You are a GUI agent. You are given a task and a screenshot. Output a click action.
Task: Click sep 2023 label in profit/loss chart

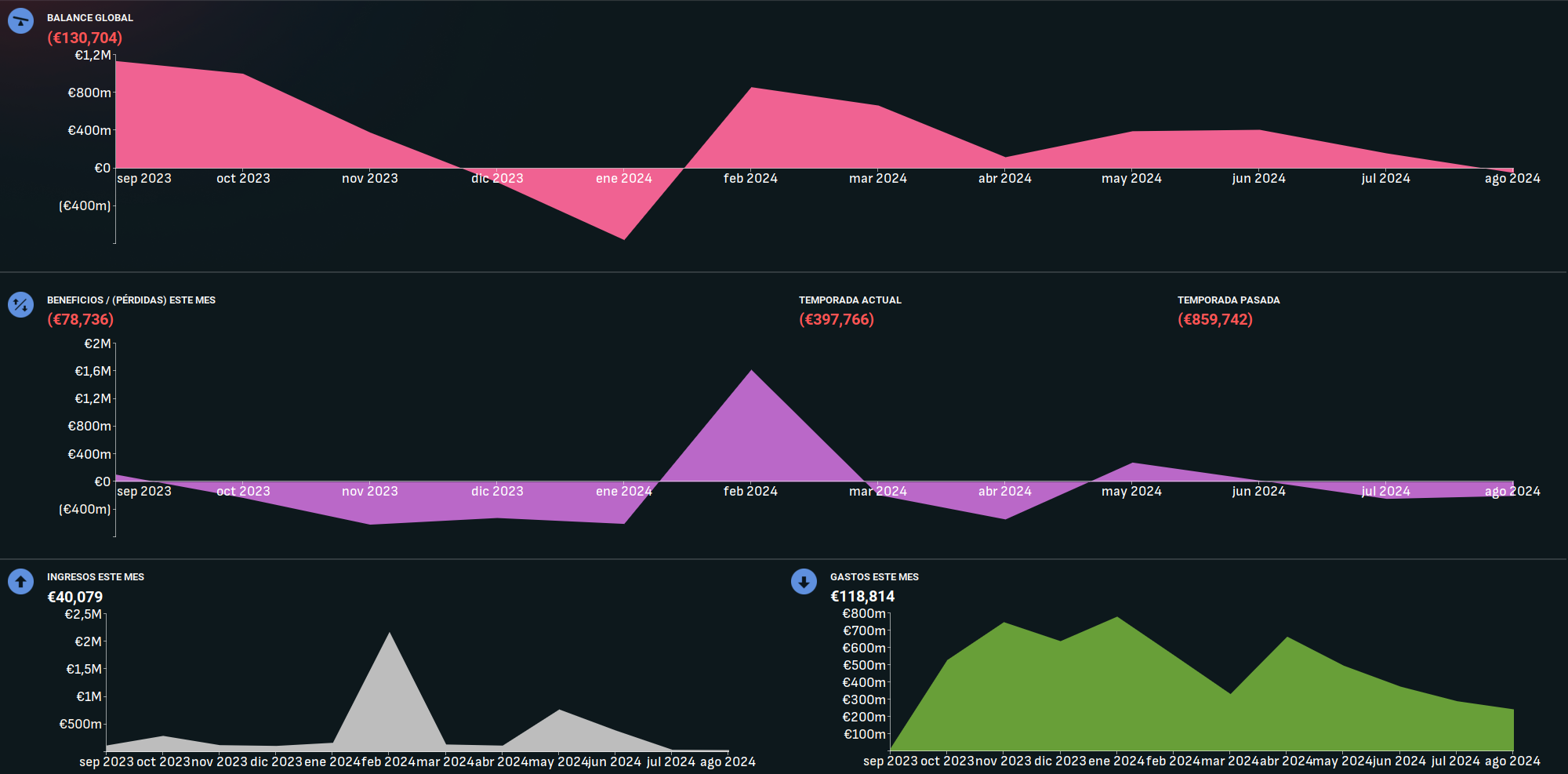pos(144,492)
